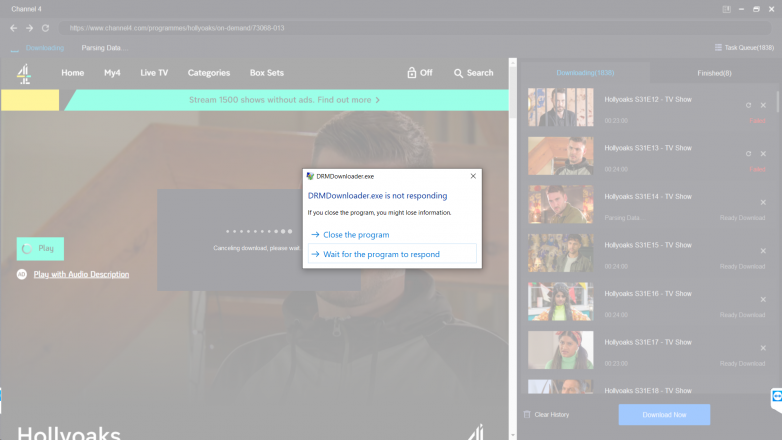
Task: Remove Hollyoaks S31E17 from the queue
Action: pos(763,348)
